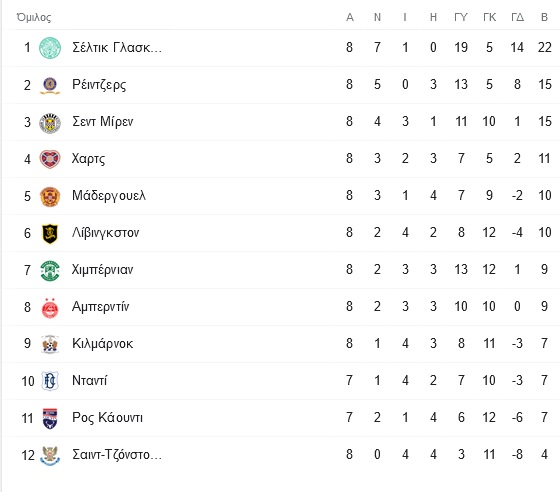The height and width of the screenshot is (492, 560).
Task: Select the Hibernian green crest
Action: coord(50,270)
